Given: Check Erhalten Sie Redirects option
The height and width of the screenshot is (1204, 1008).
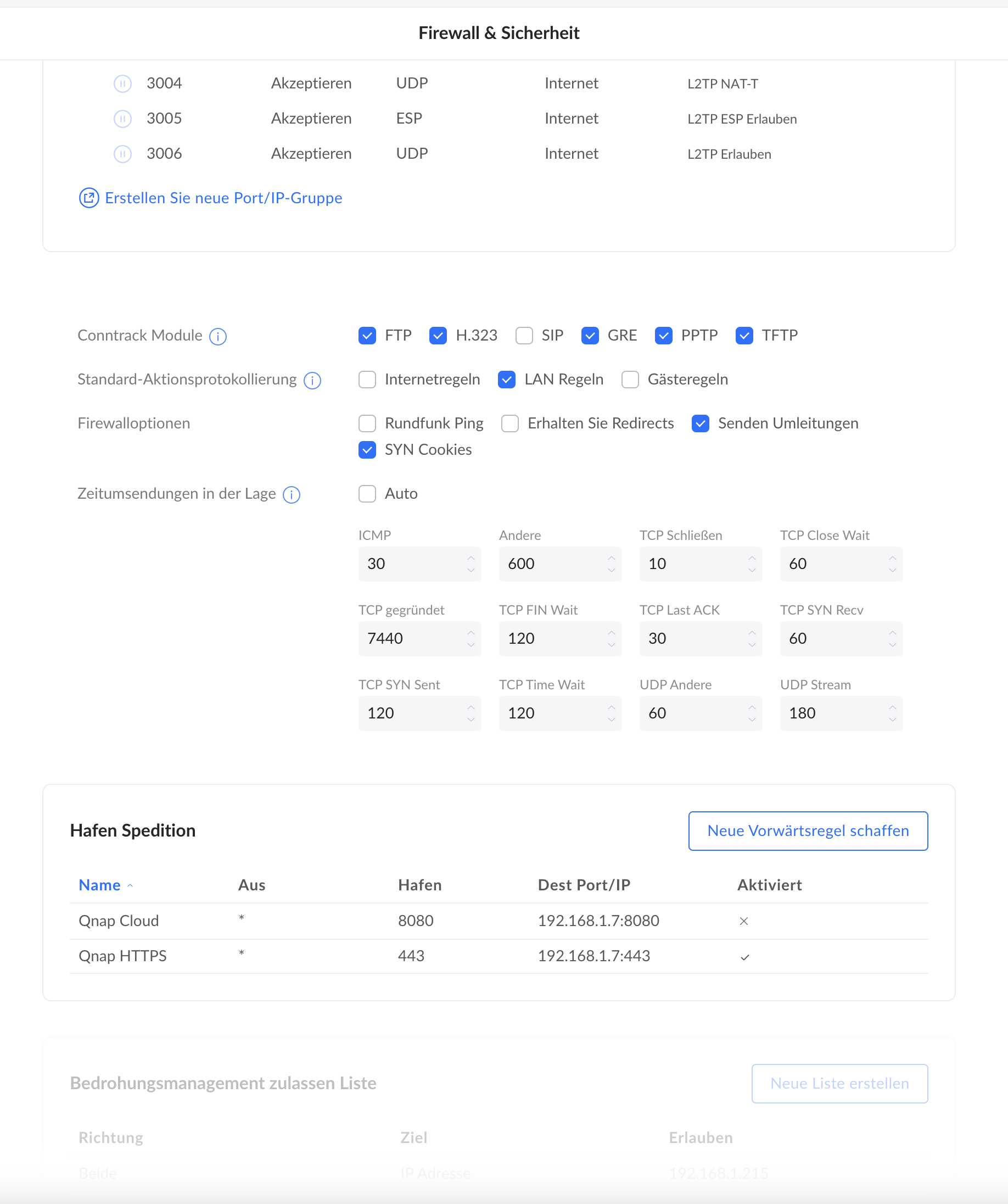Looking at the screenshot, I should (x=510, y=423).
